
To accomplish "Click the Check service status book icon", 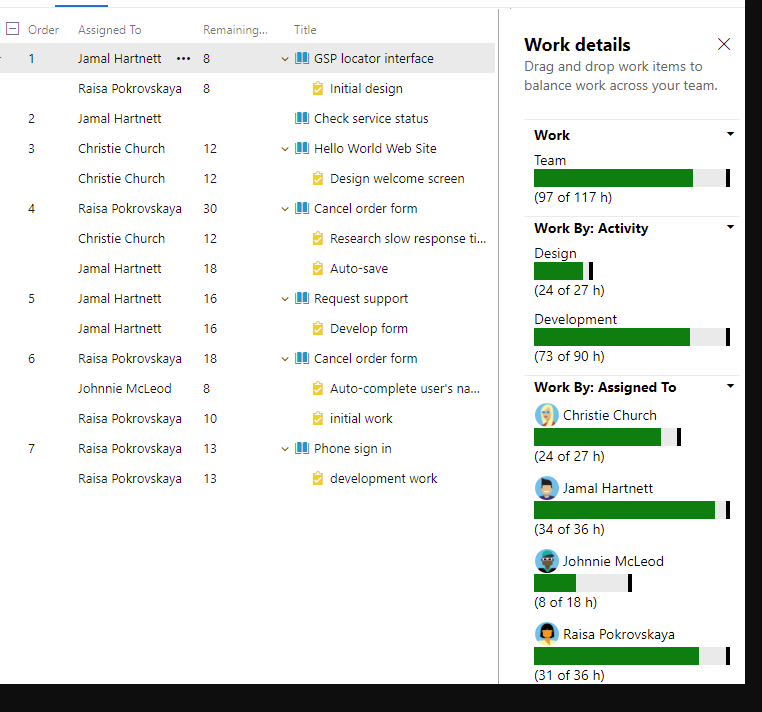I will pyautogui.click(x=302, y=118).
